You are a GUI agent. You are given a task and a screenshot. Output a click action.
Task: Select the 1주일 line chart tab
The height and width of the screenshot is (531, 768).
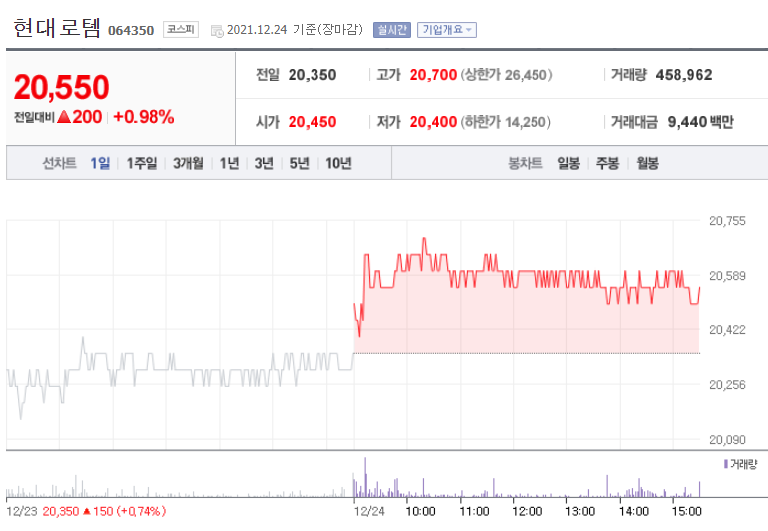point(142,163)
